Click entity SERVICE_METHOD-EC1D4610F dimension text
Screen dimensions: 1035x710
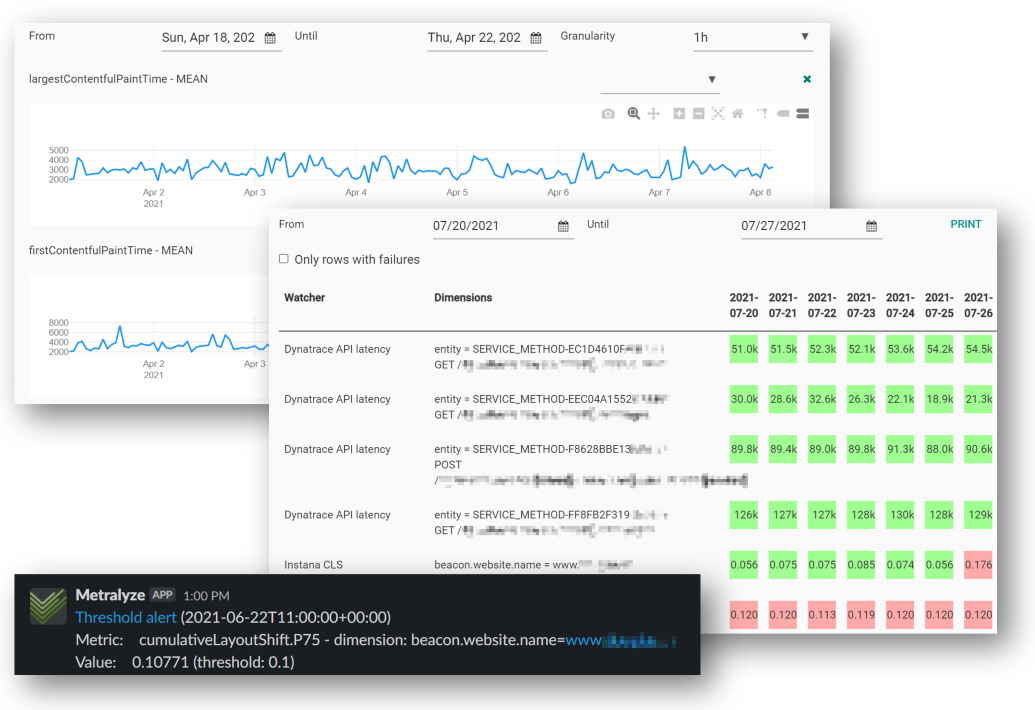(x=549, y=349)
